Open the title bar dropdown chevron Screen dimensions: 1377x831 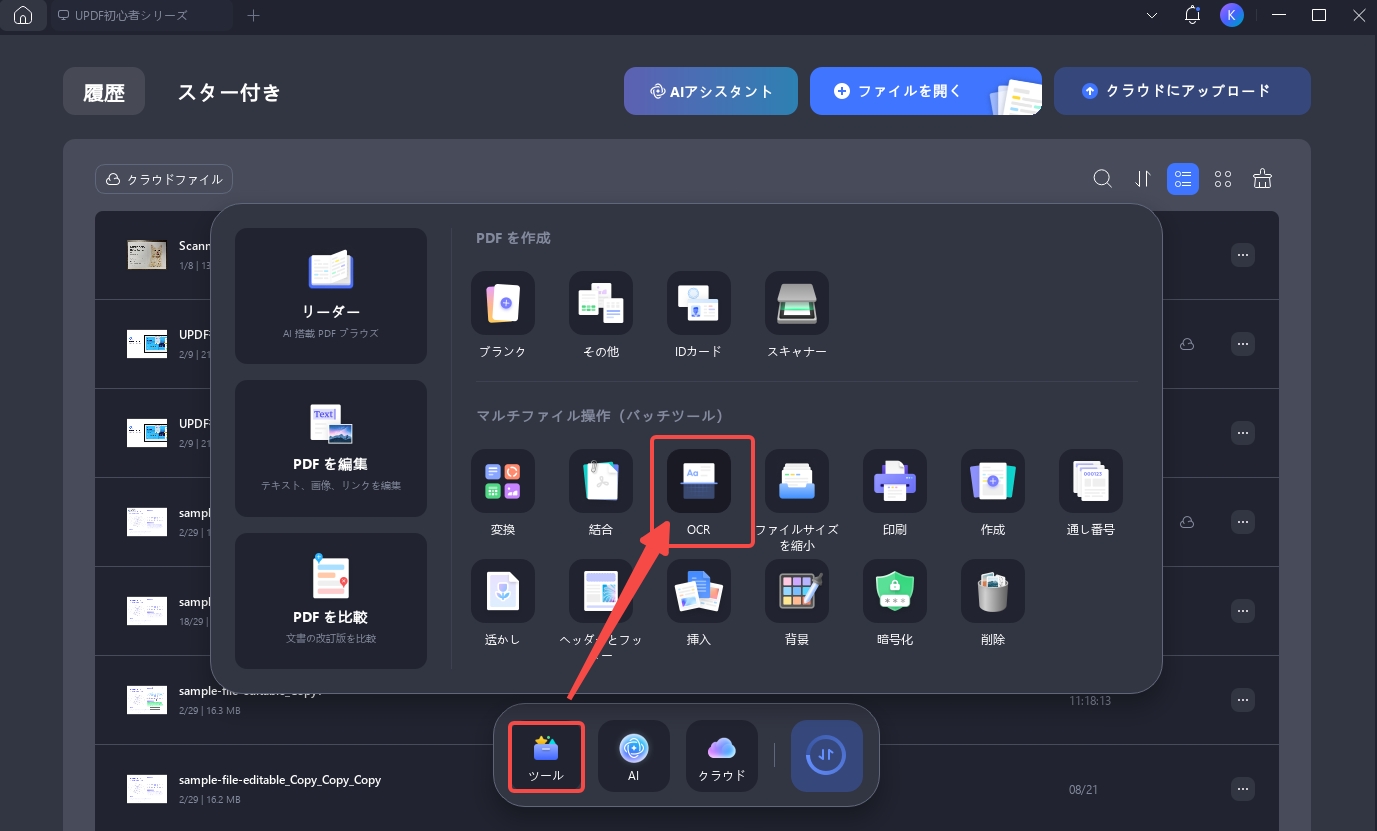[x=1152, y=15]
